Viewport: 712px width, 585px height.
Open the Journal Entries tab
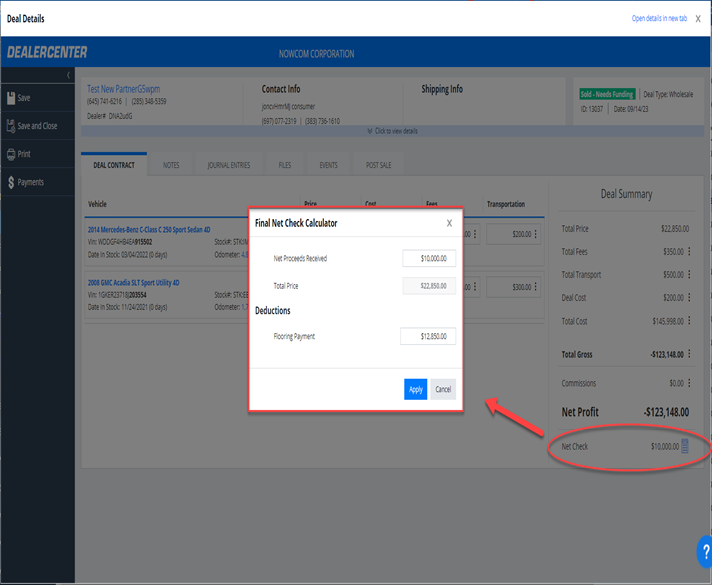click(x=229, y=165)
